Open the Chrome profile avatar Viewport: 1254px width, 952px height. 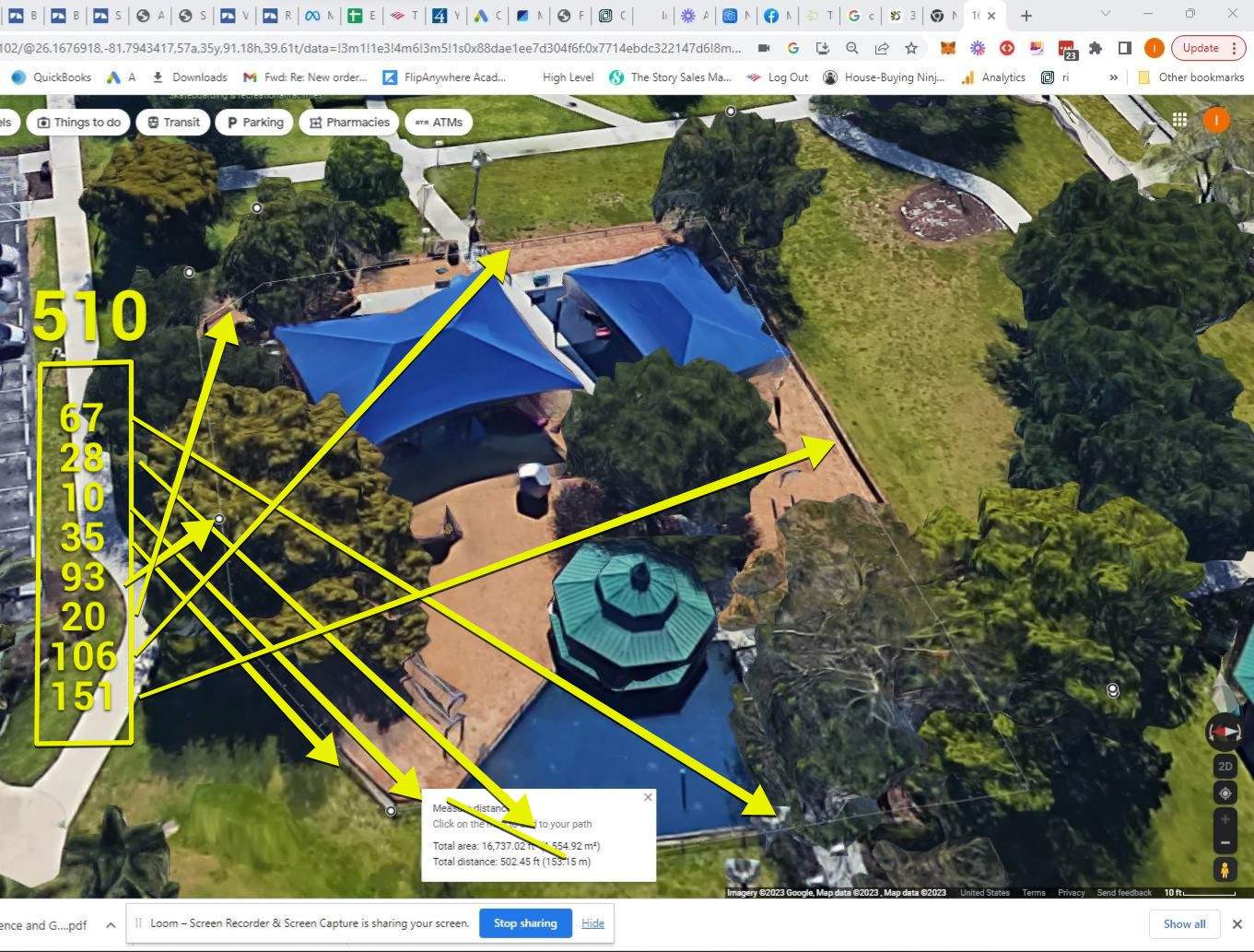(1154, 48)
